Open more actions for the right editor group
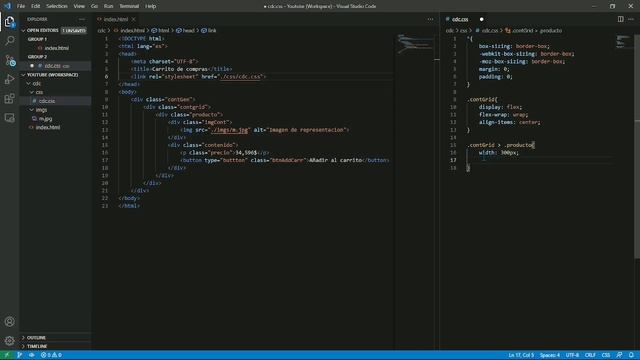Screen dimensions: 640x360 (631, 19)
